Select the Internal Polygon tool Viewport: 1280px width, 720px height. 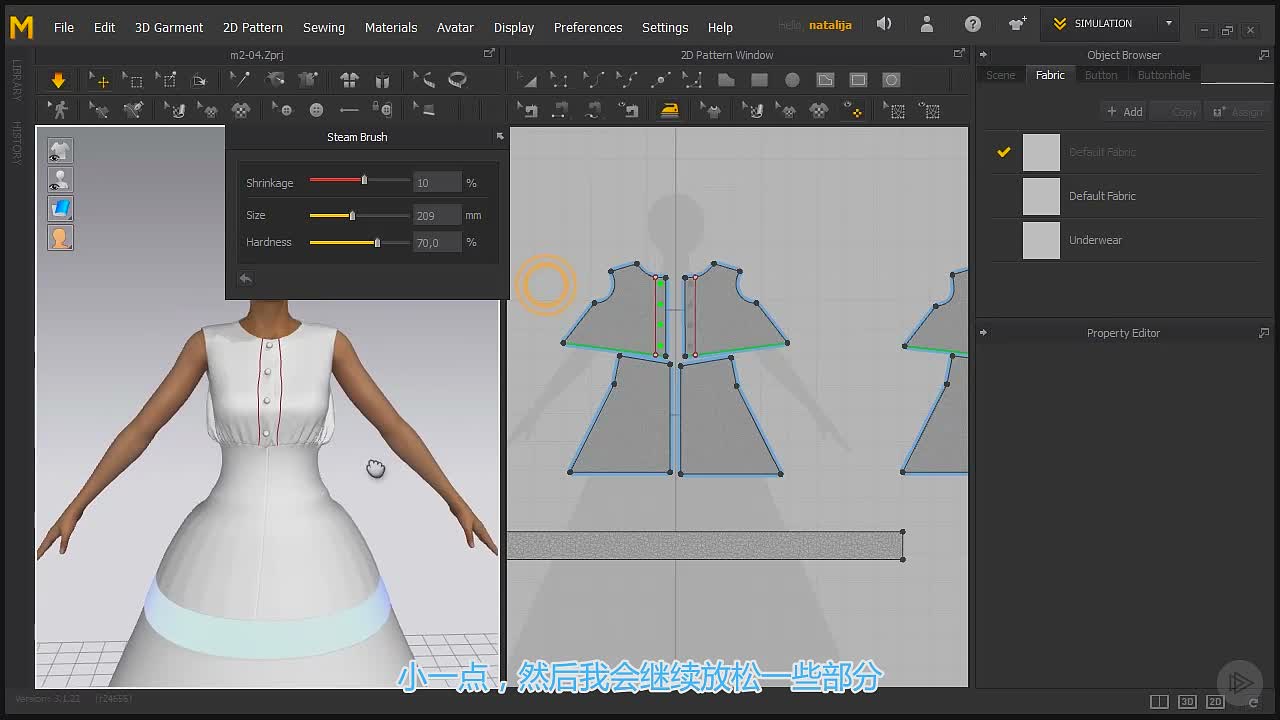(825, 80)
